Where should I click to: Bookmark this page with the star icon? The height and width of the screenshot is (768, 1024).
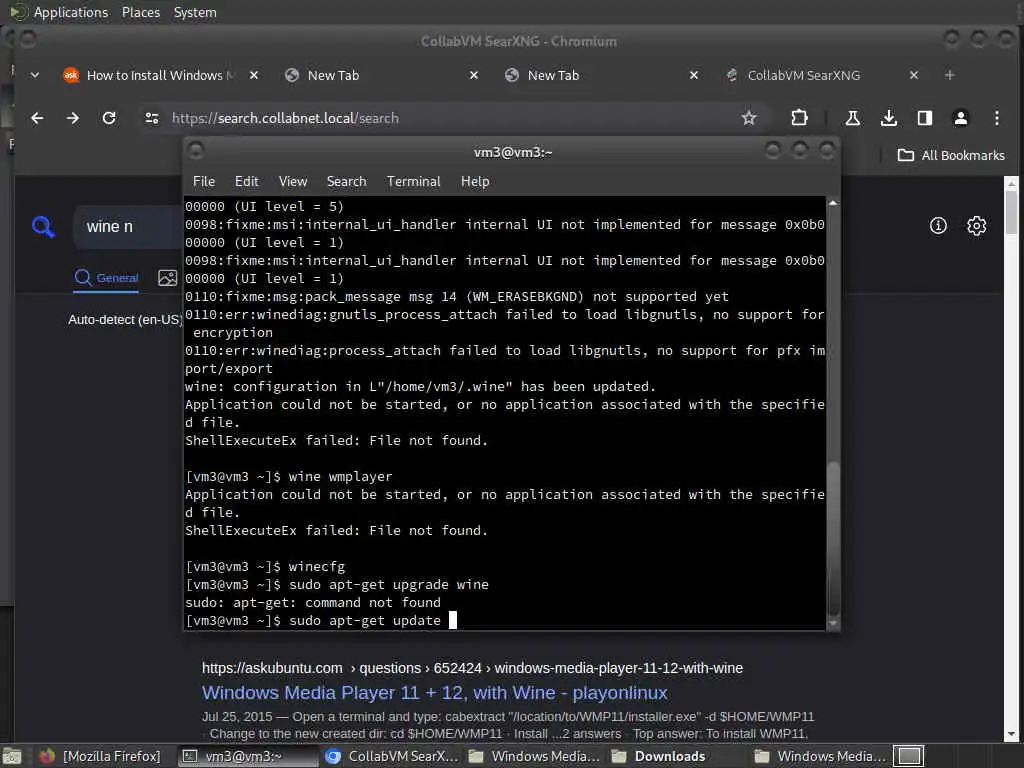pyautogui.click(x=749, y=118)
